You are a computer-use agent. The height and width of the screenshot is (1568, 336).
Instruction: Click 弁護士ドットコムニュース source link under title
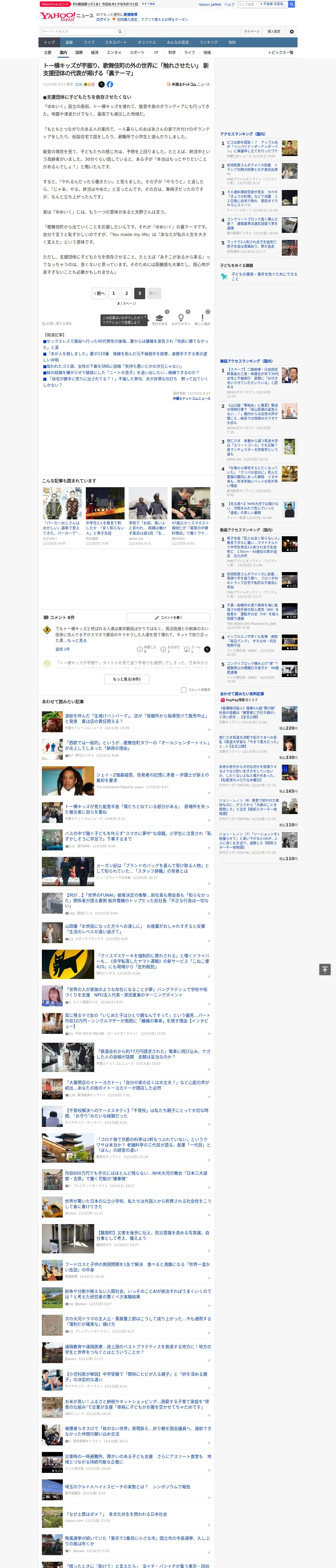(188, 85)
